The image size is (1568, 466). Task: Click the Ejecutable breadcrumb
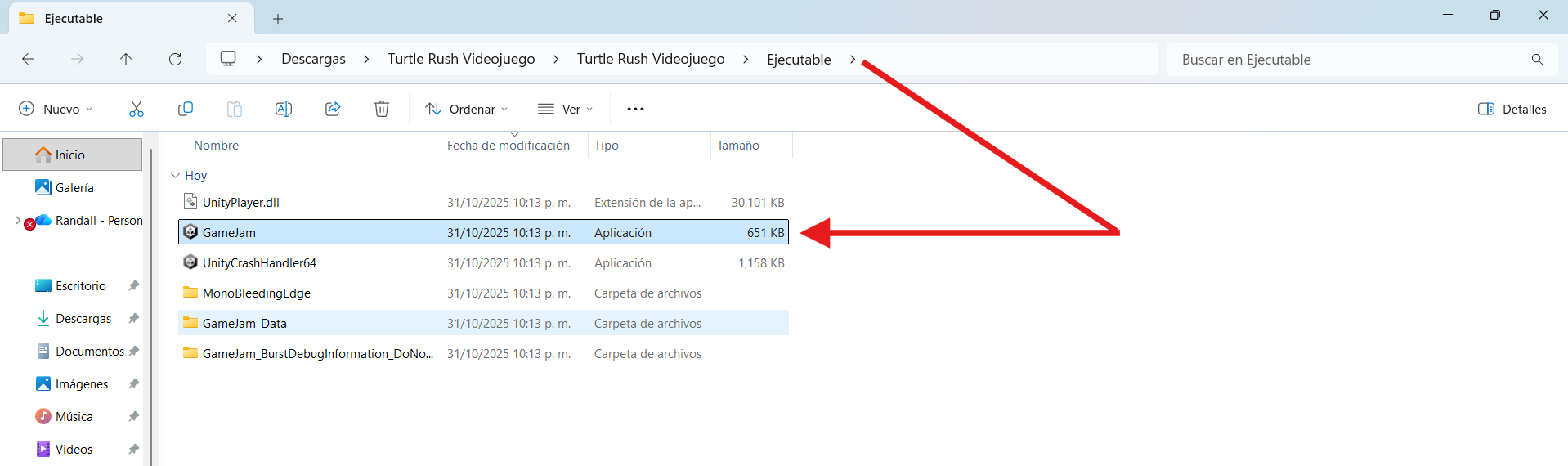[799, 59]
